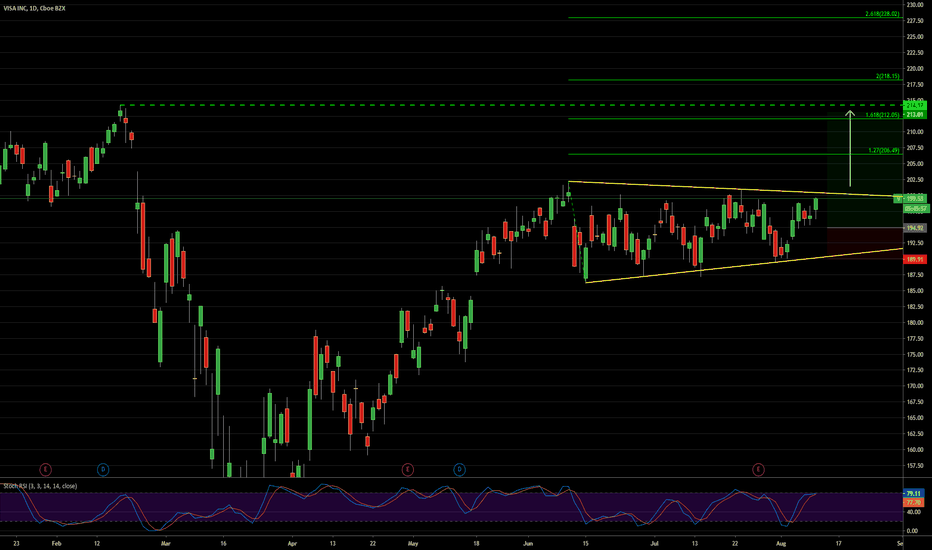Click the blue Stoch RSI value 79.11

click(x=913, y=494)
